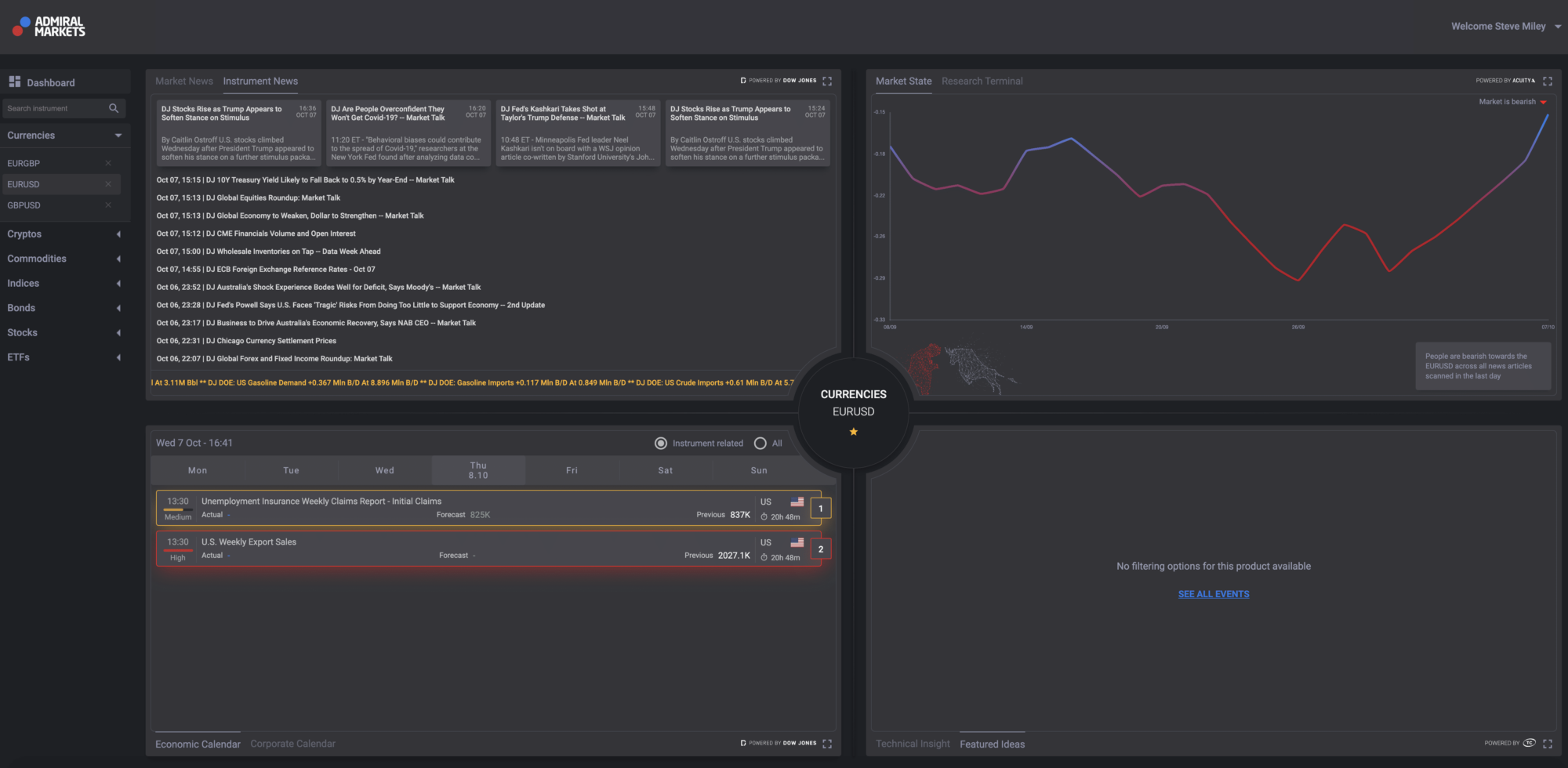This screenshot has width=1568, height=768.
Task: Open the Welcome Steve Miley user dropdown
Action: point(1558,27)
